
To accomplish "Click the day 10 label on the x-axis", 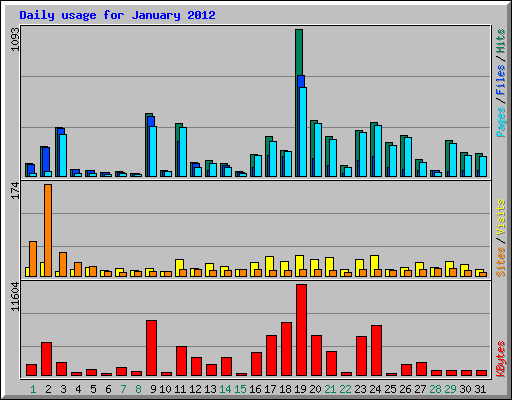I will (x=165, y=389).
